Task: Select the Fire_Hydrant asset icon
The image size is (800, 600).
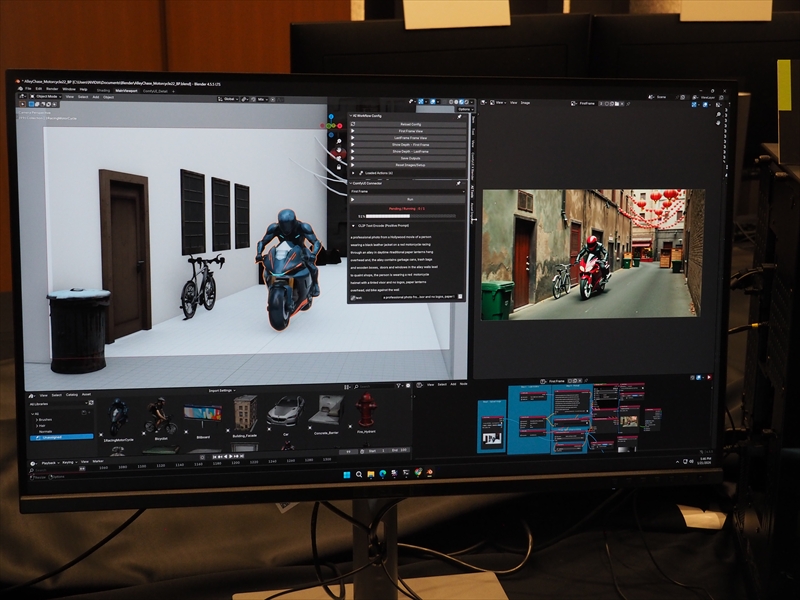Action: point(367,410)
